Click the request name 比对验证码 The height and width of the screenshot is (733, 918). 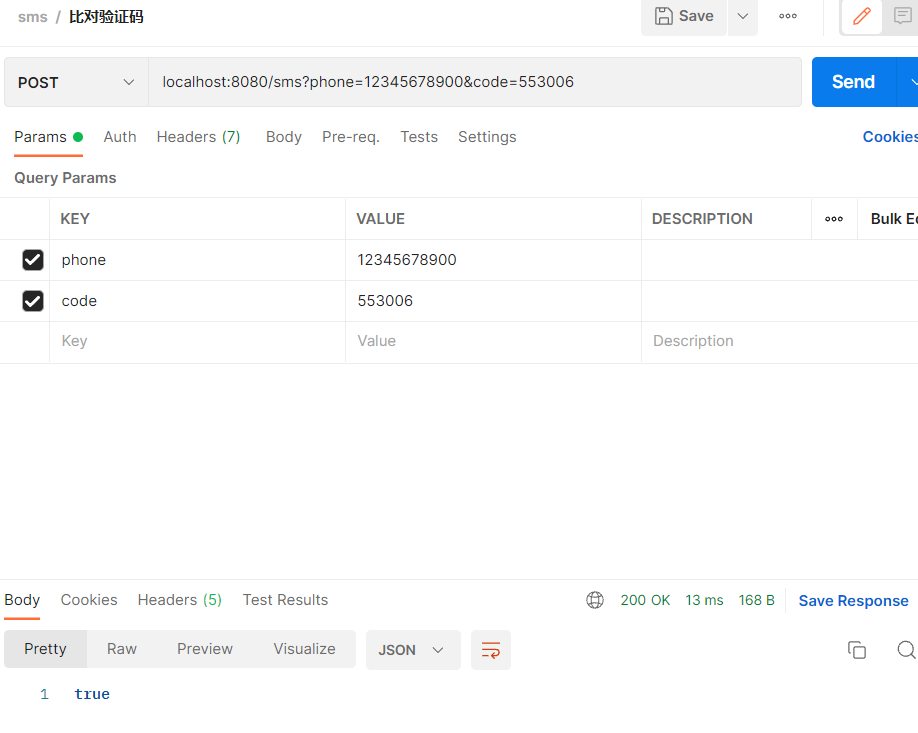pos(106,17)
